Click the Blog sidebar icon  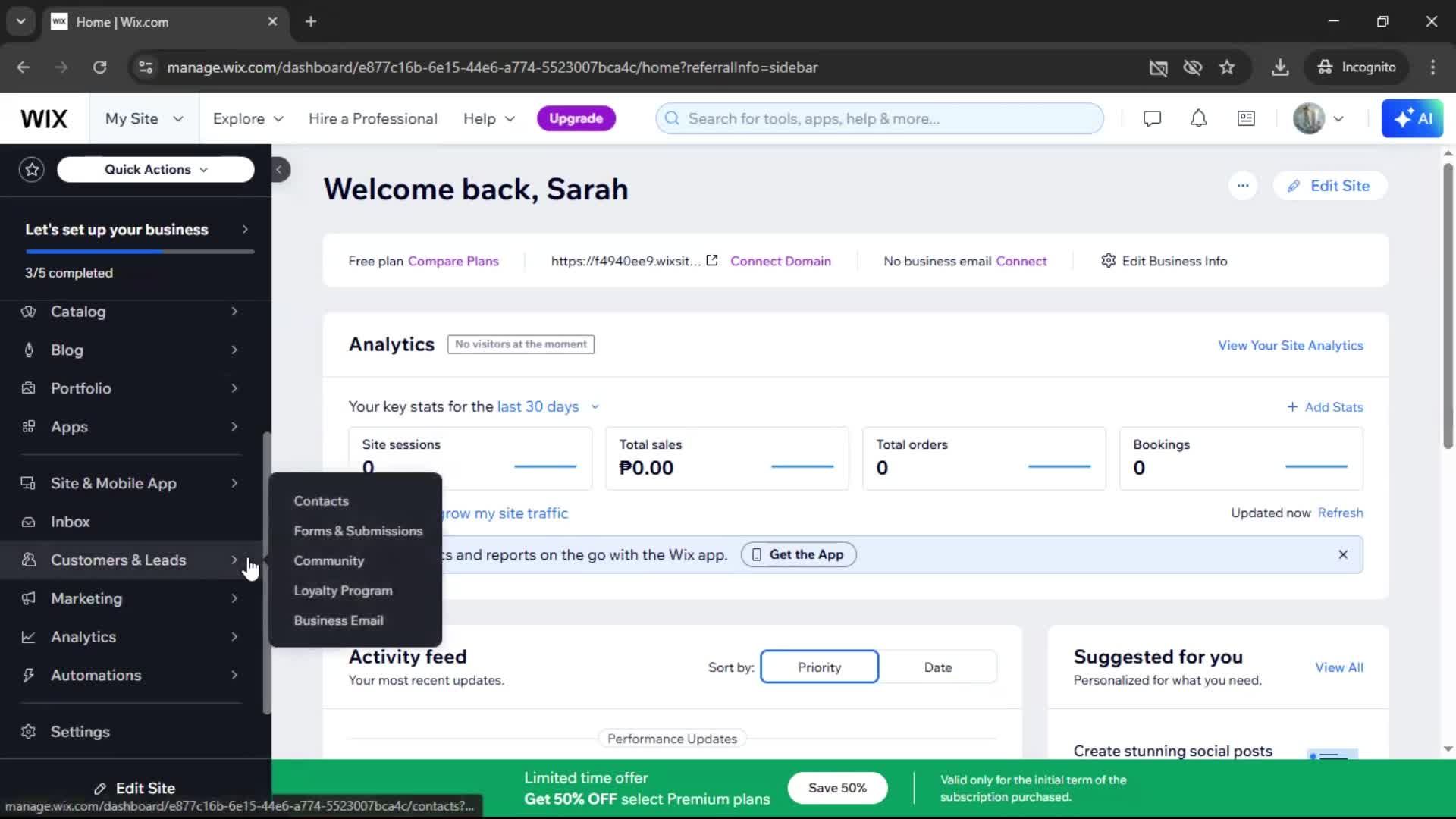click(x=29, y=350)
